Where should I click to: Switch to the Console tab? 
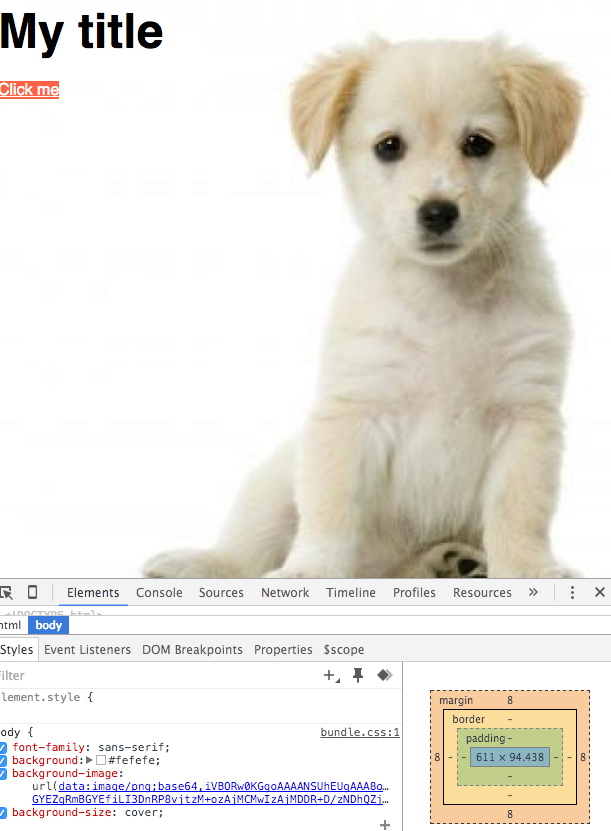pos(159,592)
